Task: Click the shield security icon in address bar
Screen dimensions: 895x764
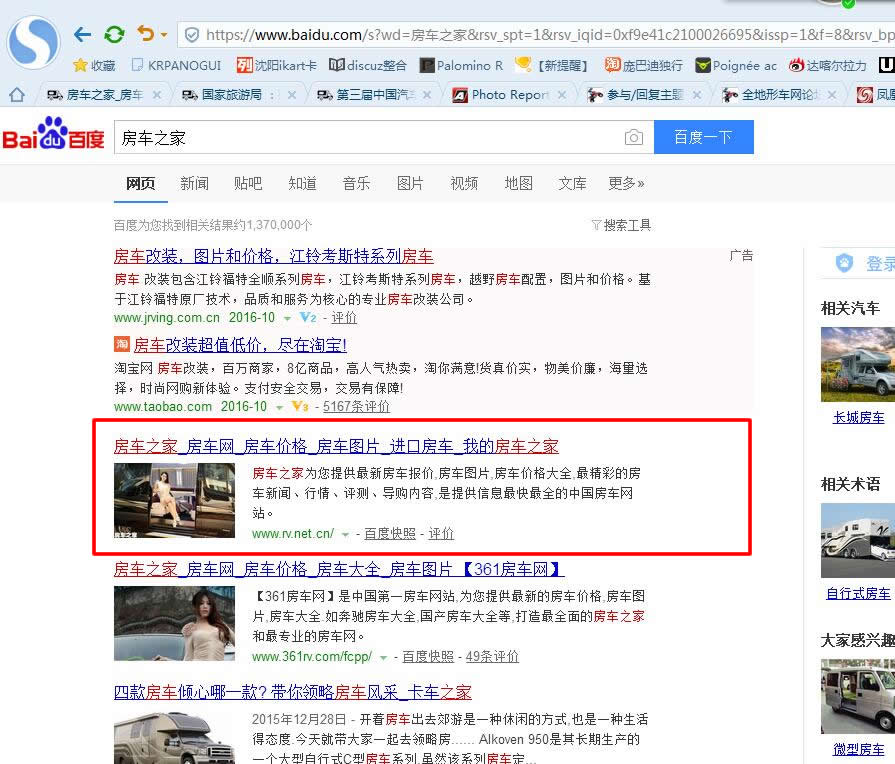Action: (192, 35)
